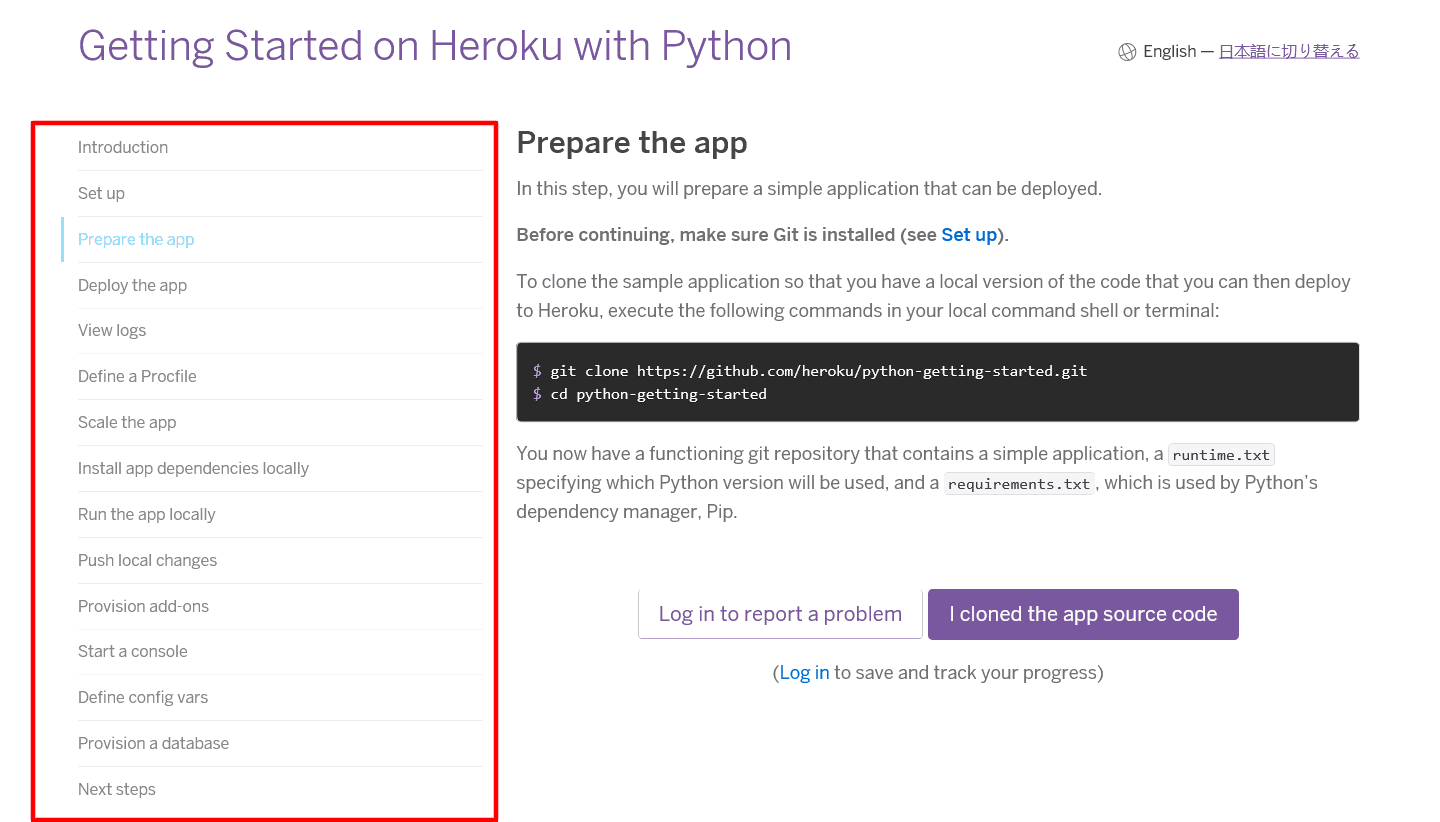Click Log in to report a problem

(780, 614)
